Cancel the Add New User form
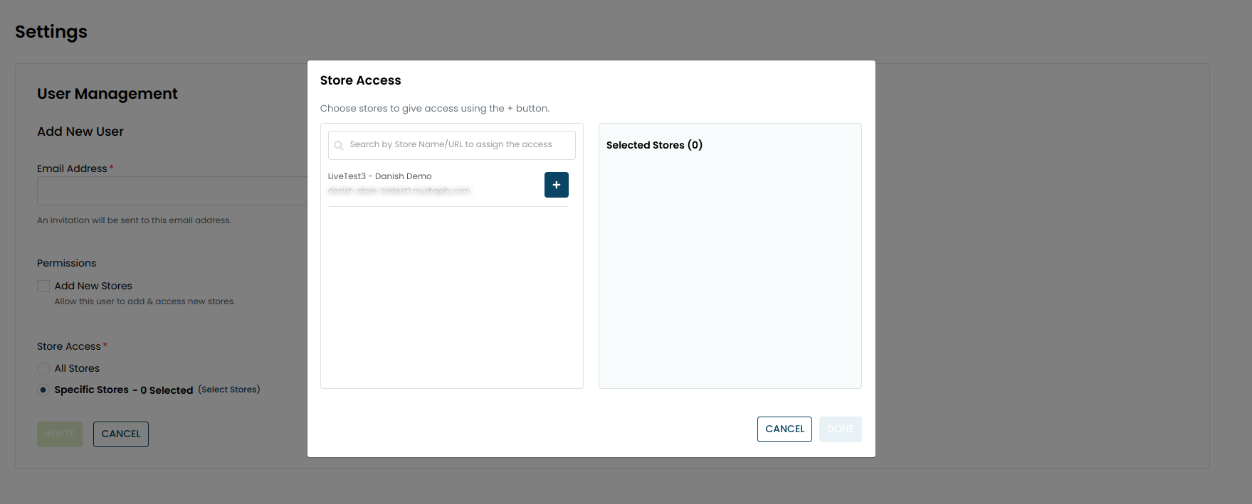1252x504 pixels. pos(121,434)
